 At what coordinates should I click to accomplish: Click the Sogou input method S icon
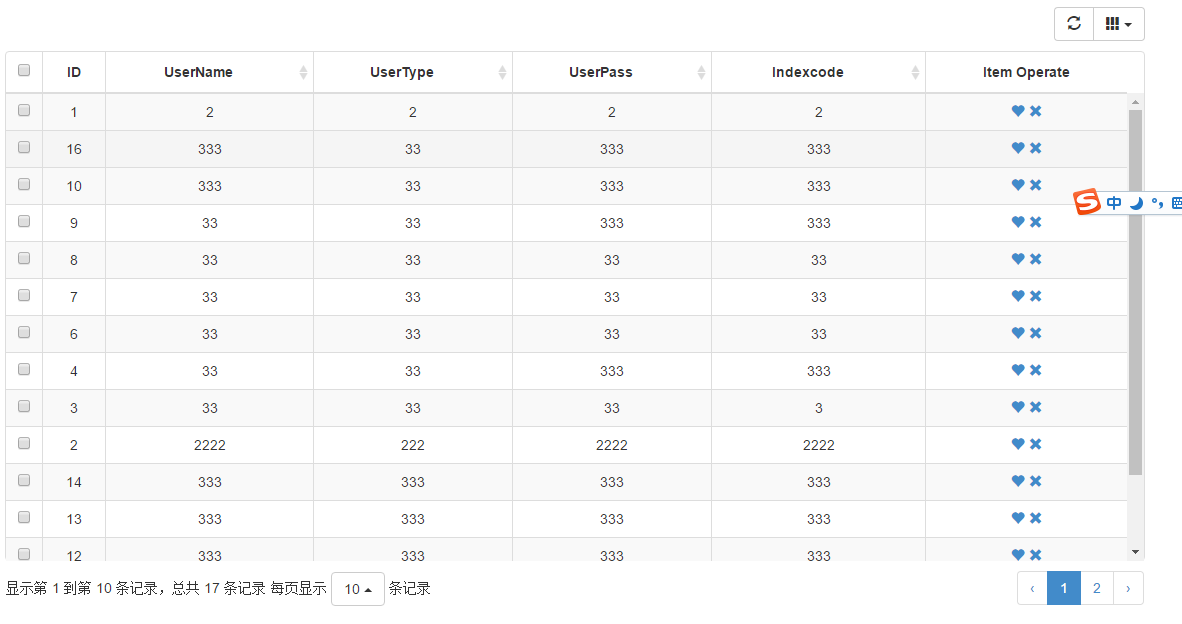click(x=1087, y=202)
